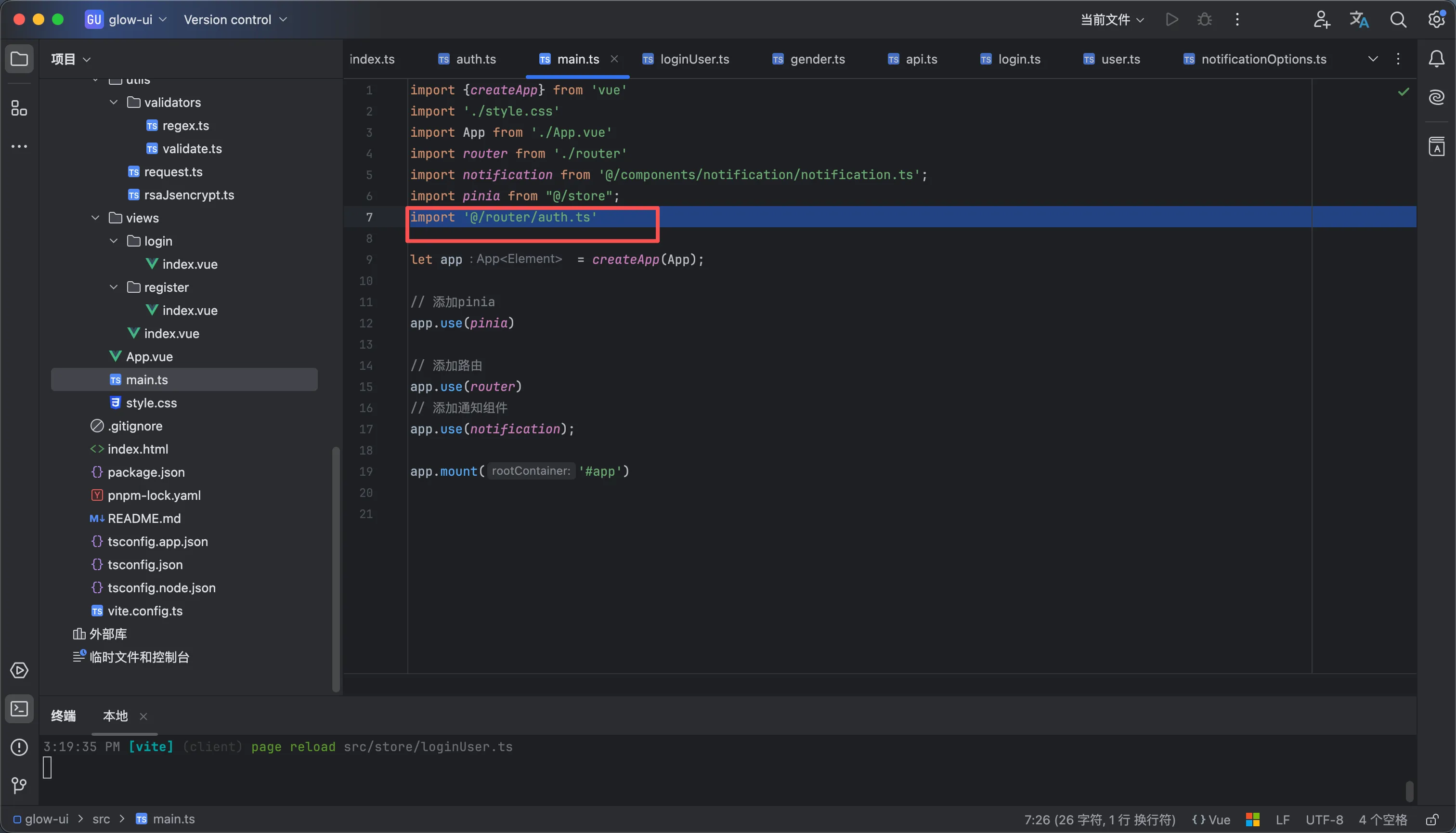The height and width of the screenshot is (833, 1456).
Task: Click the UTF-8 encoding in status bar
Action: (1324, 820)
